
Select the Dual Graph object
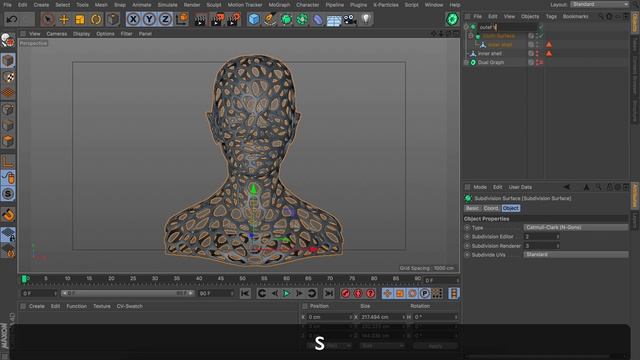(491, 62)
